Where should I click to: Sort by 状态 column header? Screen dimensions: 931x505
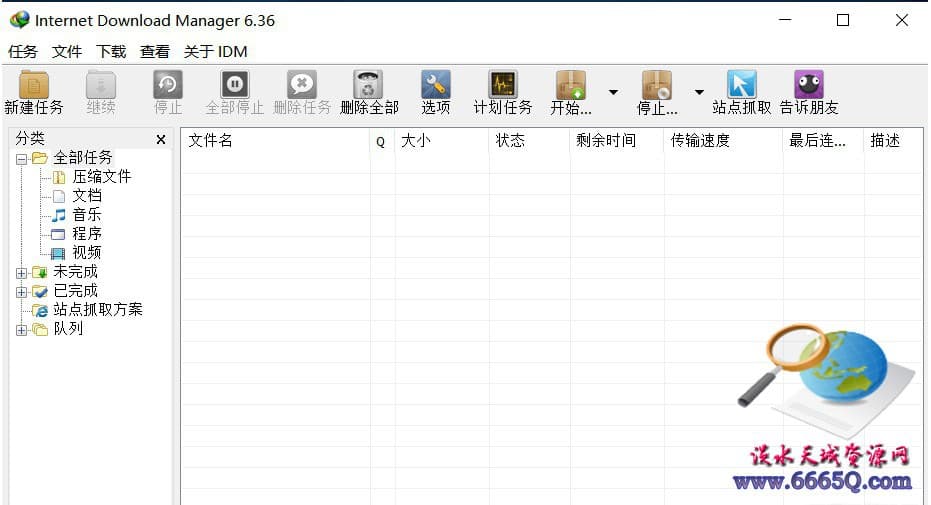(529, 141)
